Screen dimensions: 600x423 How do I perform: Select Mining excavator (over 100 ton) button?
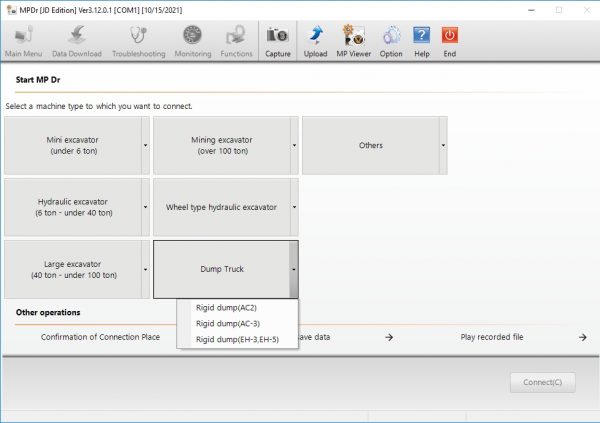coord(222,145)
